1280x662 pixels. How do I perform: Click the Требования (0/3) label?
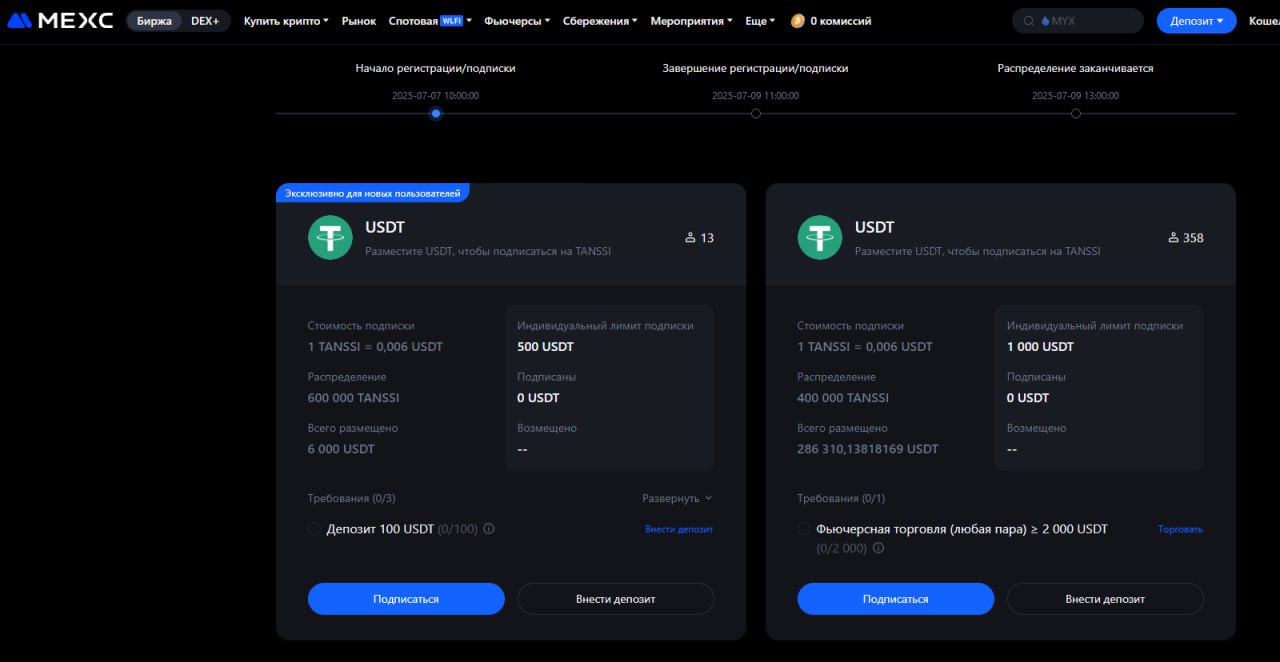[352, 498]
